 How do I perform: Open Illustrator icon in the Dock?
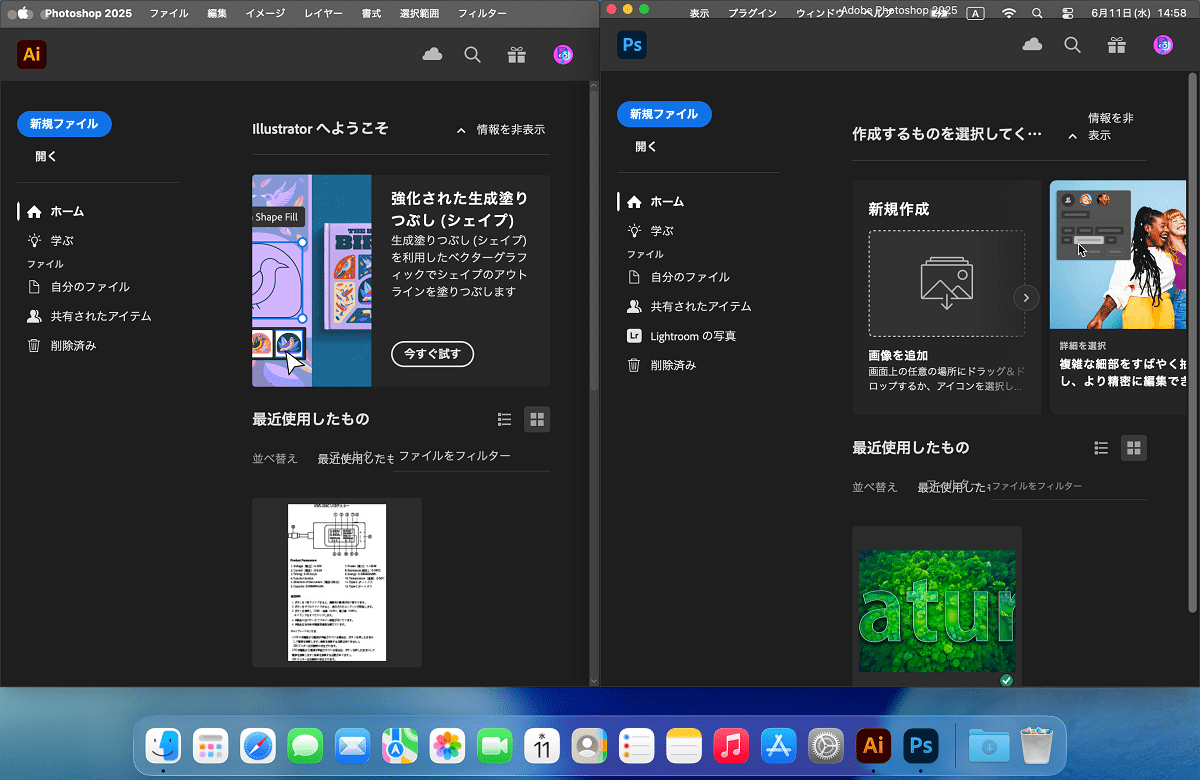[874, 746]
